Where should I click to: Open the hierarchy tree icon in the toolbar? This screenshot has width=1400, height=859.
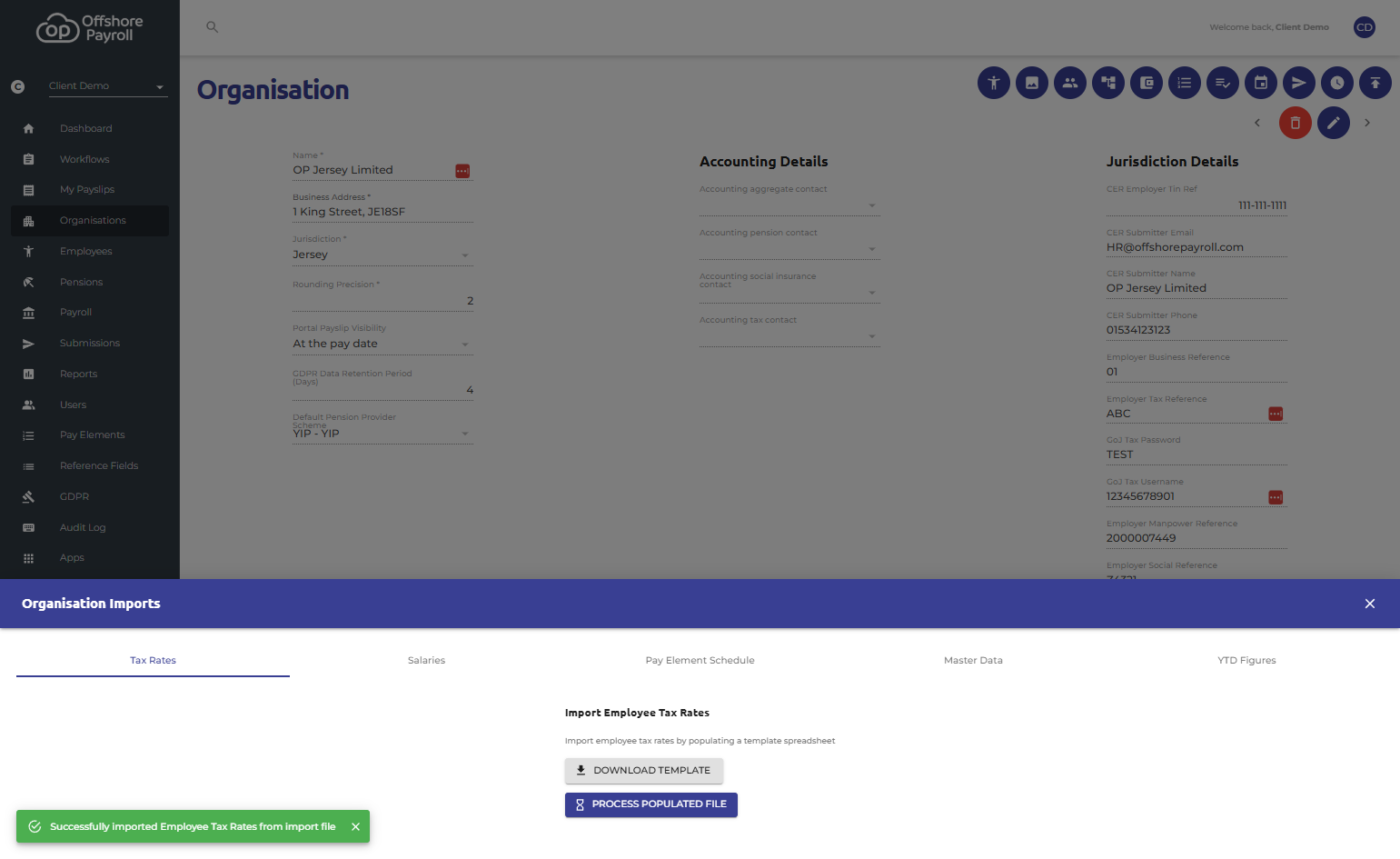[x=1108, y=83]
